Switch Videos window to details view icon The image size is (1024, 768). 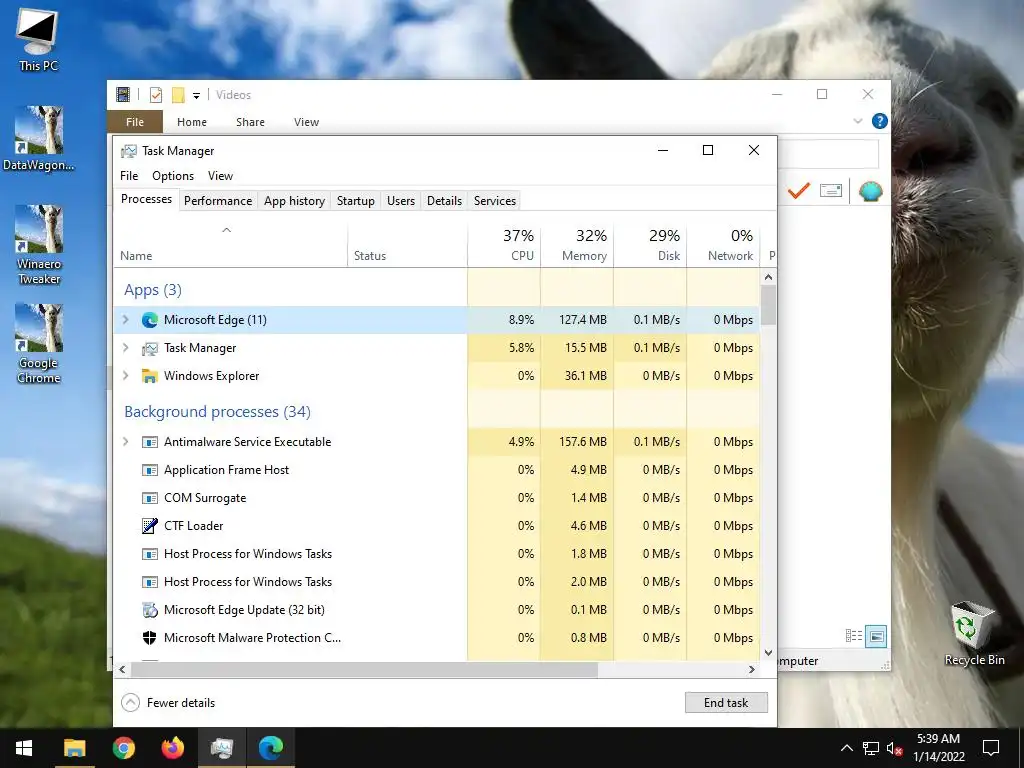click(854, 635)
